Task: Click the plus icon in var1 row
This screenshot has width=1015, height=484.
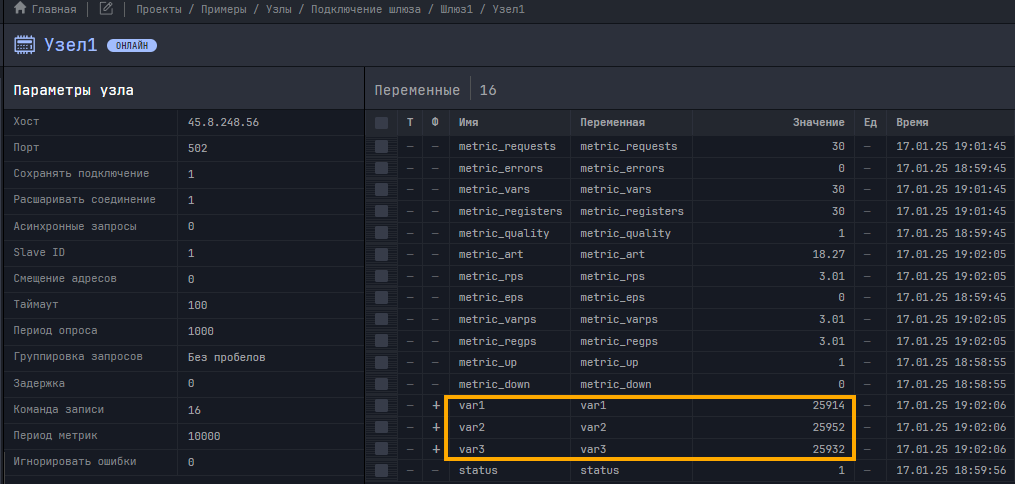Action: point(435,406)
